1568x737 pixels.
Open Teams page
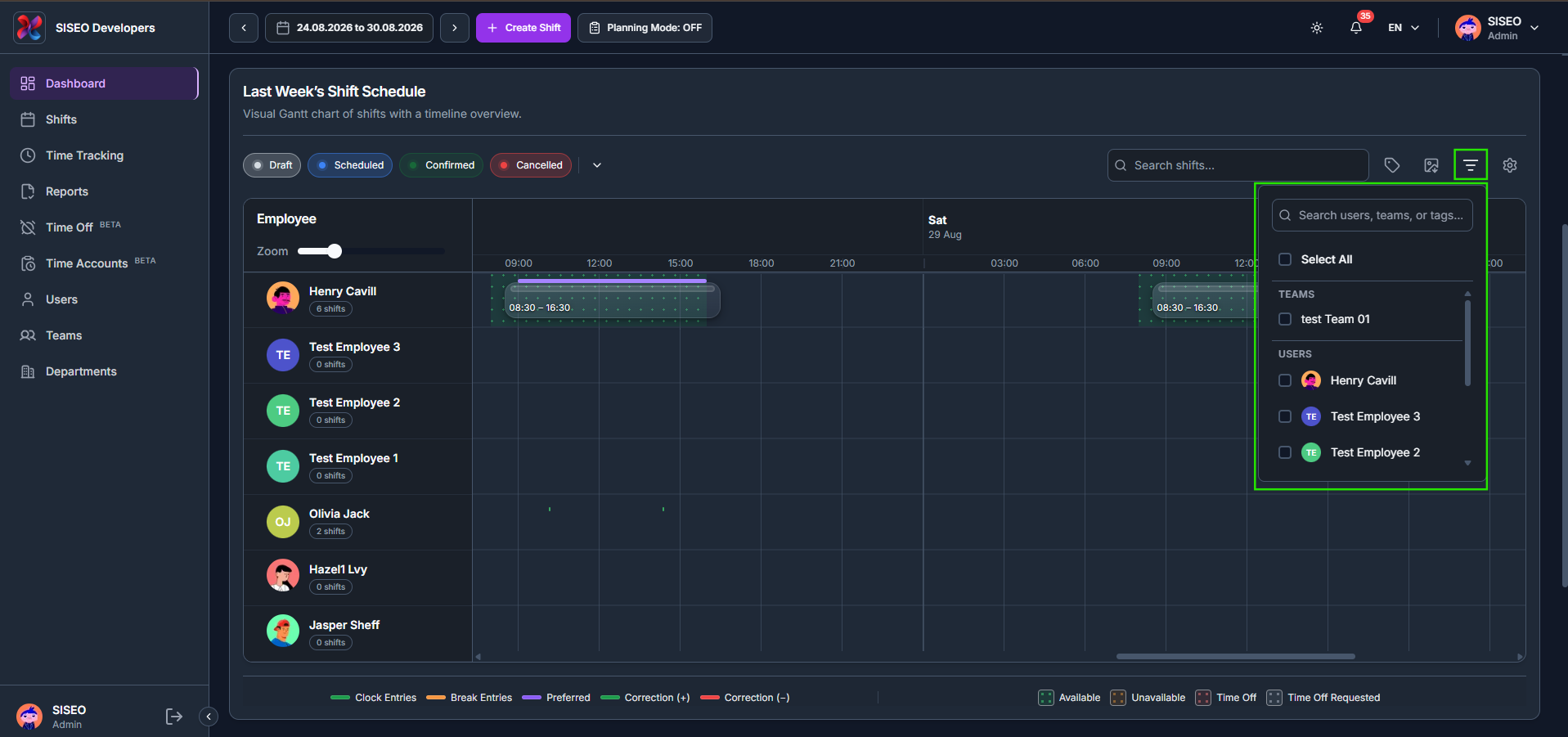tap(104, 335)
